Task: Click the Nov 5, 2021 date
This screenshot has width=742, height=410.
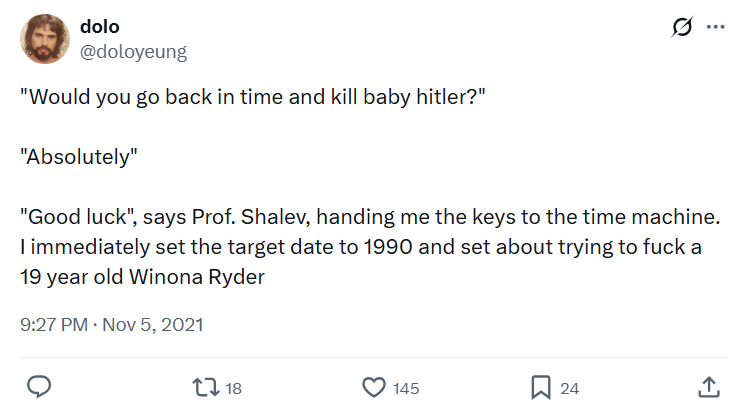Action: (x=153, y=325)
